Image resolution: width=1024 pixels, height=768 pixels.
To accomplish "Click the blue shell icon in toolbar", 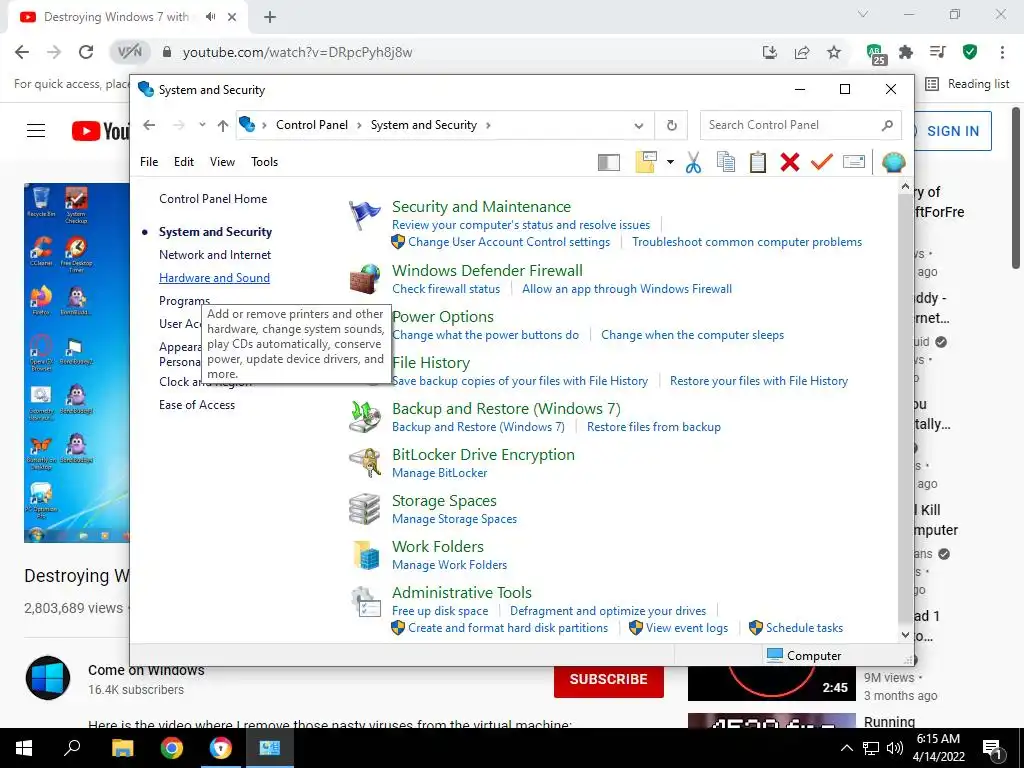I will (x=893, y=162).
